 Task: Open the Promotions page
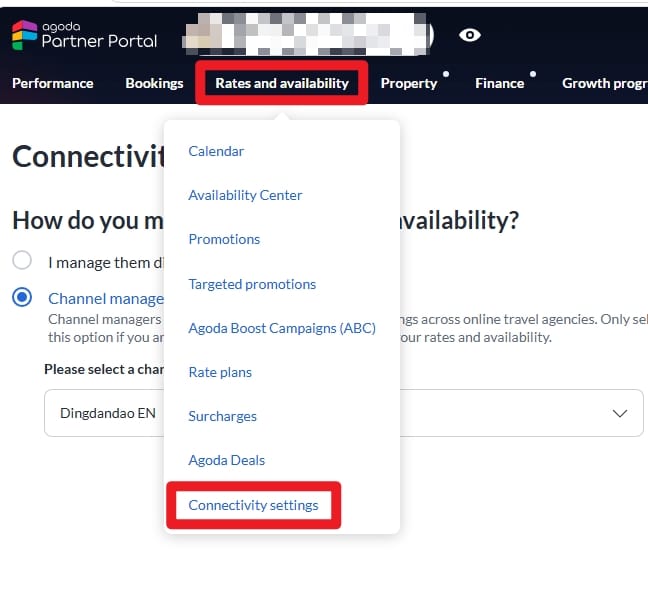pos(224,239)
